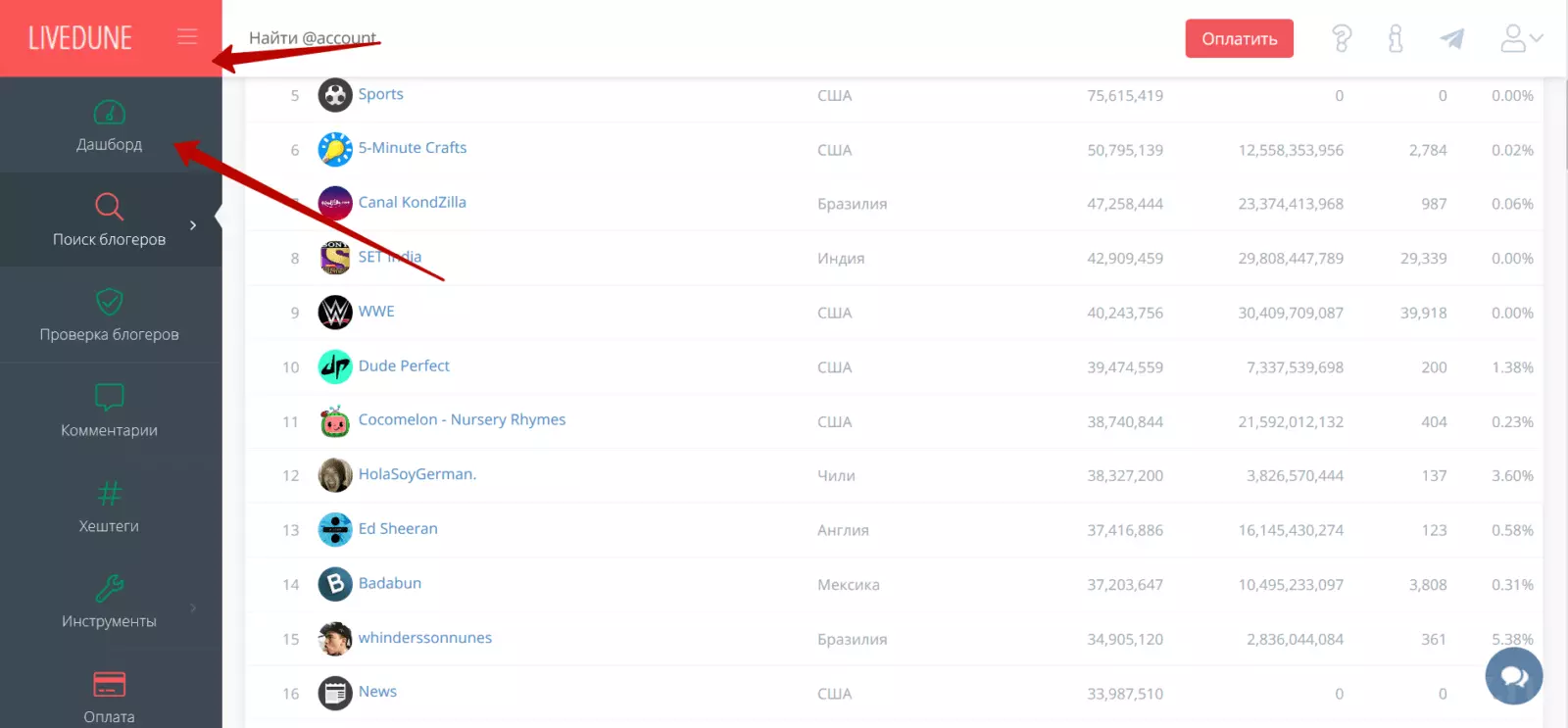
Task: Open the News channel link
Action: 377,692
